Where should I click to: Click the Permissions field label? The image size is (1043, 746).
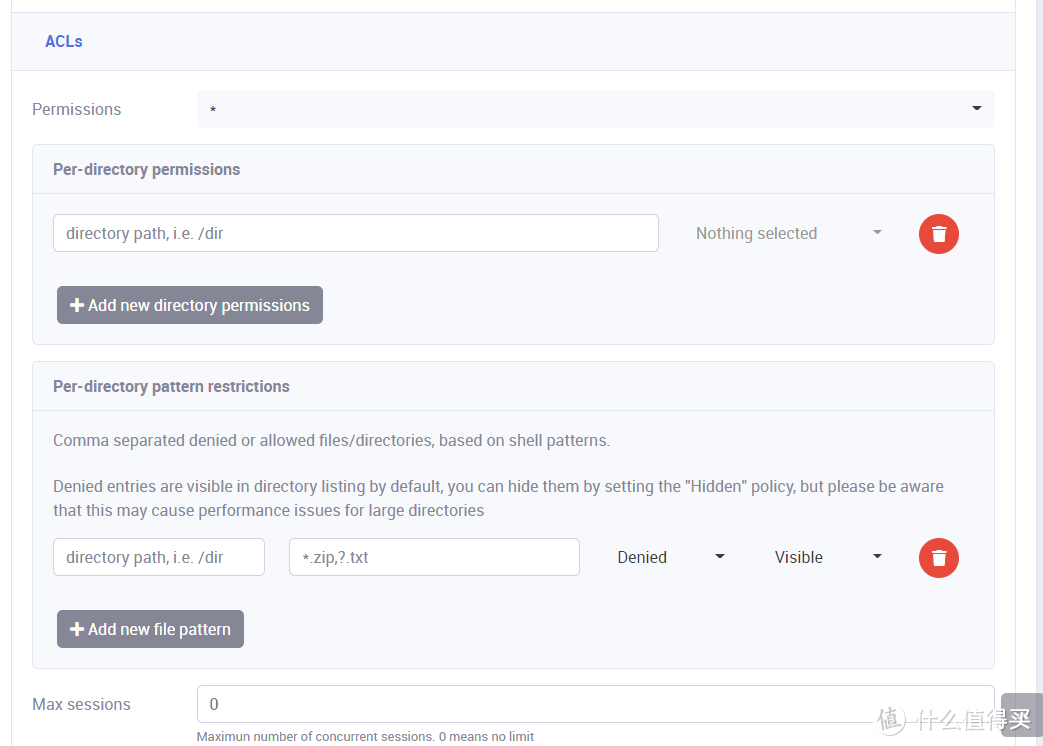(x=77, y=110)
